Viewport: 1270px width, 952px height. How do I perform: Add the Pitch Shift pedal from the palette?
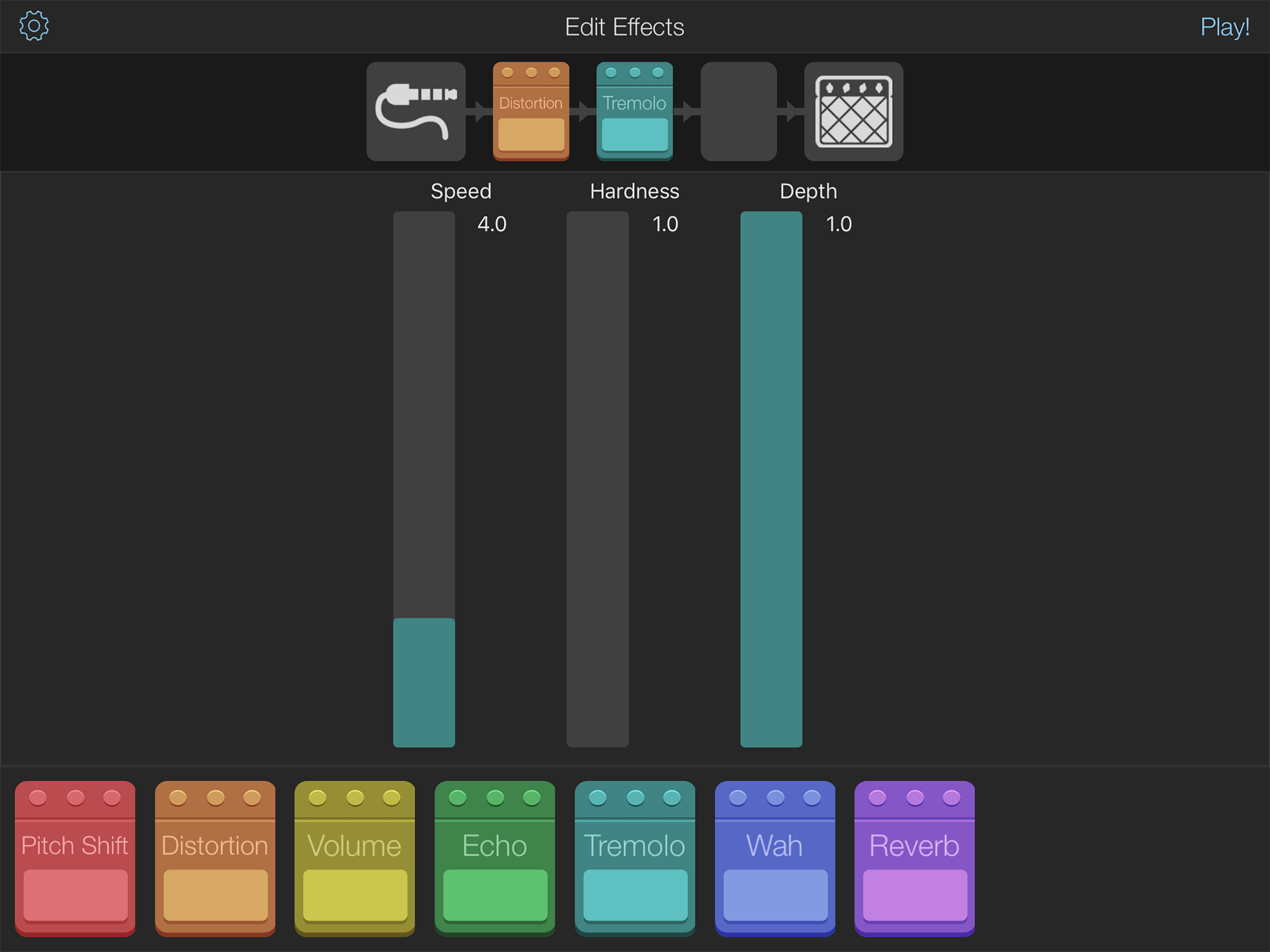(75, 858)
